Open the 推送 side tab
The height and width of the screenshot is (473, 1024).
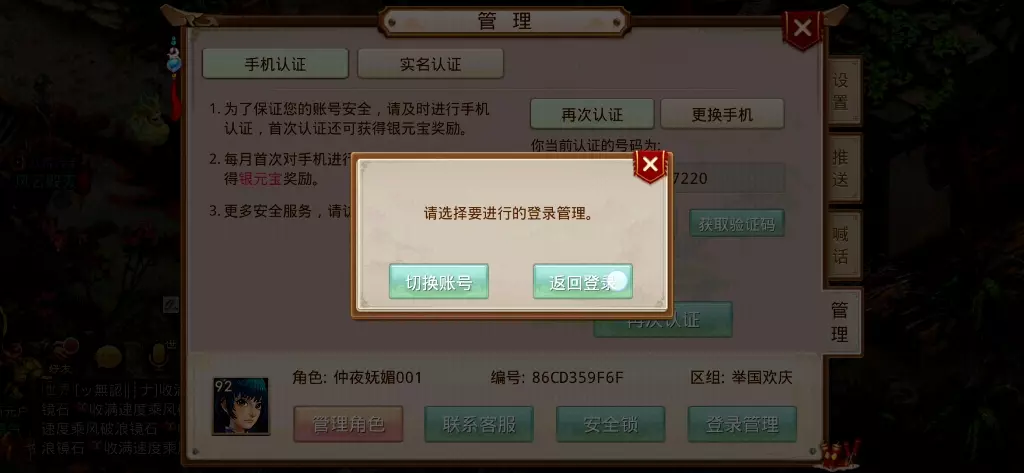pos(842,168)
